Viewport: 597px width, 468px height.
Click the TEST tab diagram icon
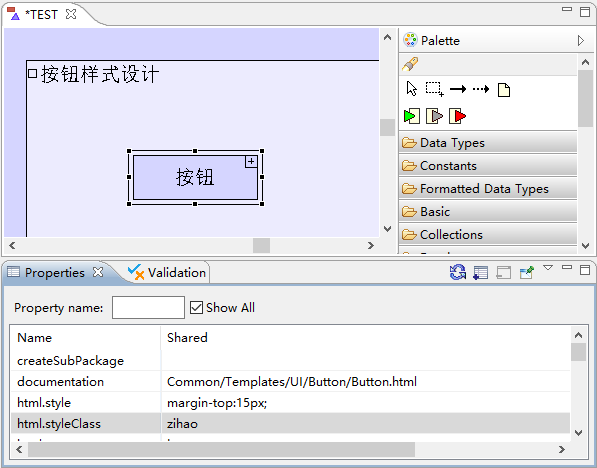coord(13,14)
